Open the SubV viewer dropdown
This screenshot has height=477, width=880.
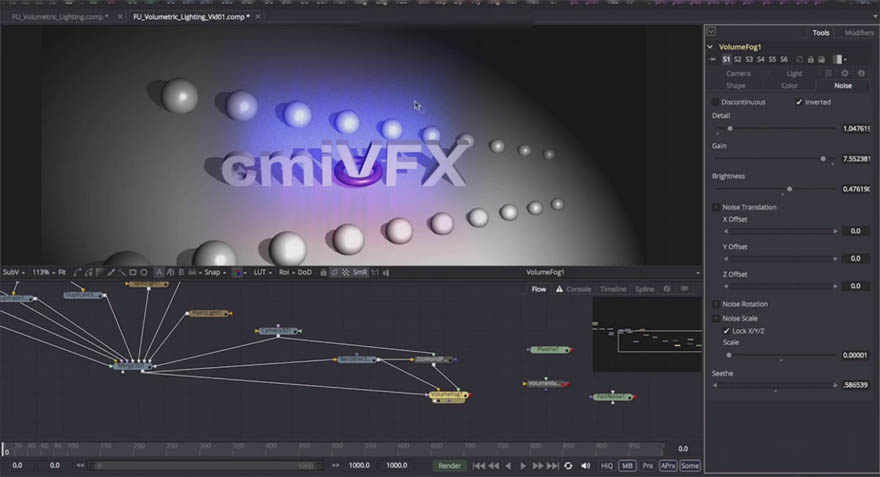[x=14, y=272]
